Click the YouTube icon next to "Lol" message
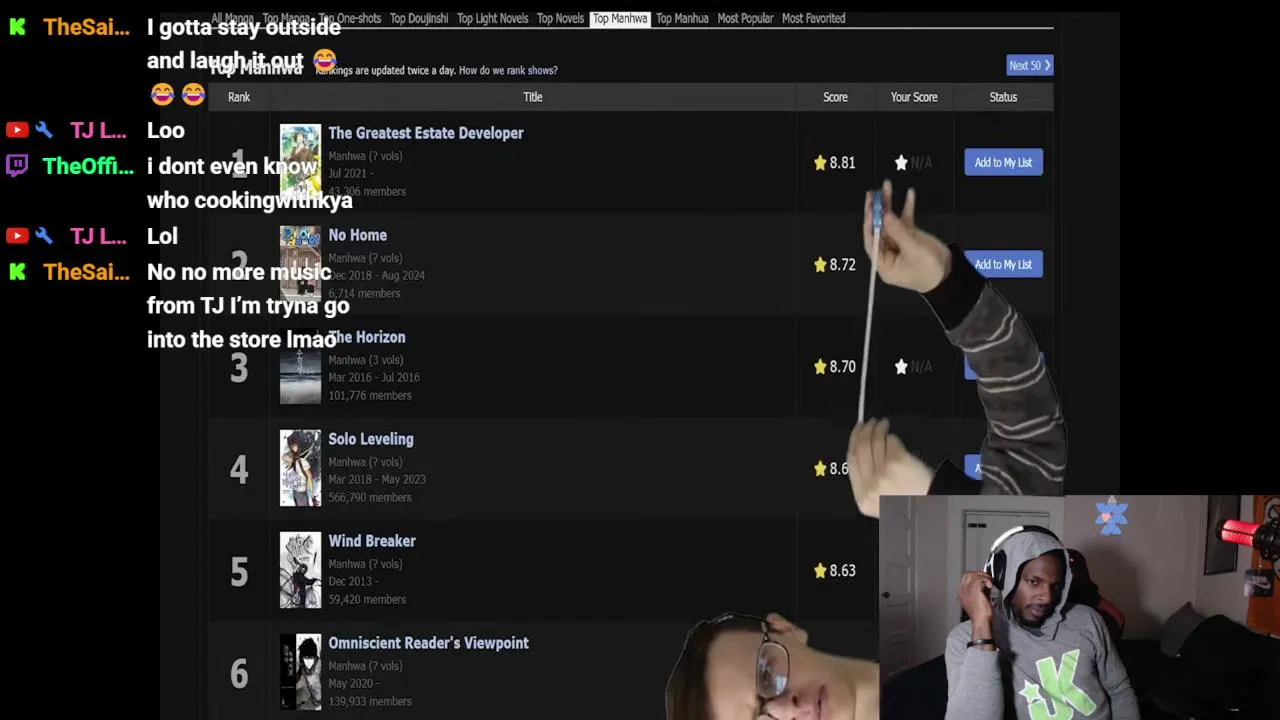The width and height of the screenshot is (1280, 720). coord(17,236)
